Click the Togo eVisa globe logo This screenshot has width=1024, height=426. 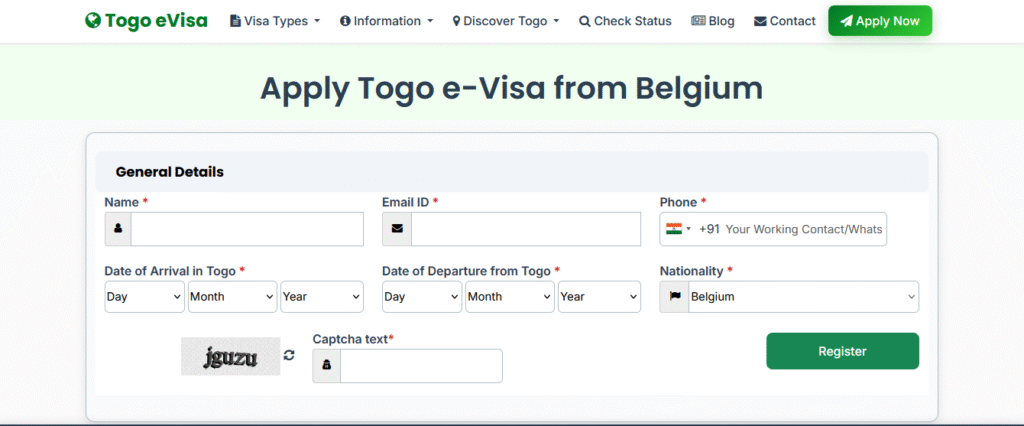(x=93, y=20)
